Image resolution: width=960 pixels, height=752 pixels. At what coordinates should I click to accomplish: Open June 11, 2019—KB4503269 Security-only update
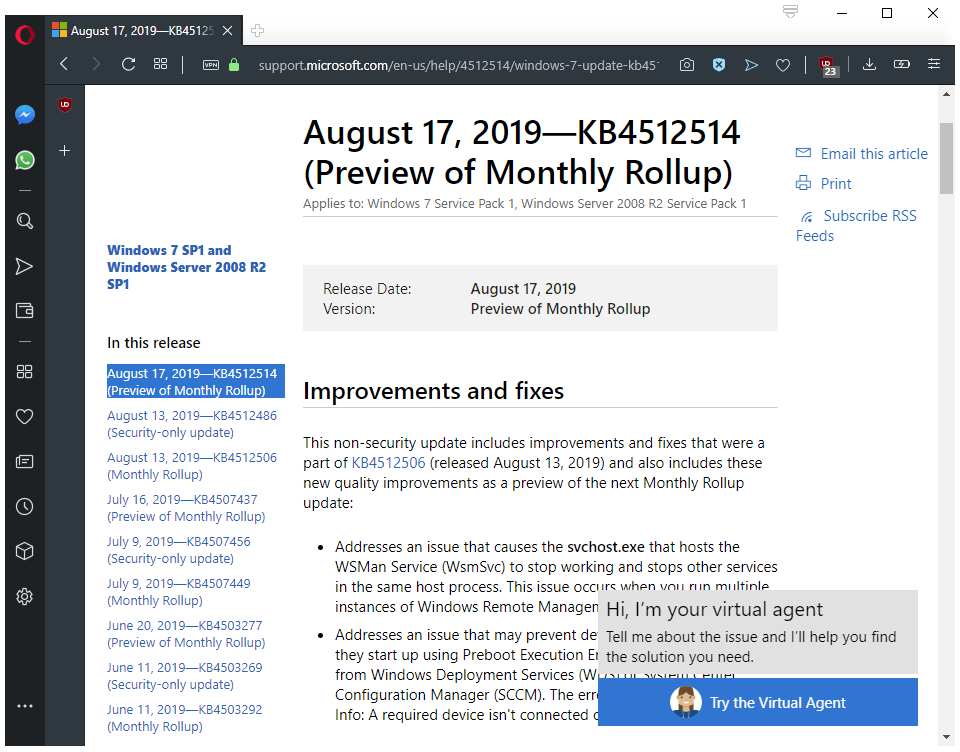(x=184, y=676)
